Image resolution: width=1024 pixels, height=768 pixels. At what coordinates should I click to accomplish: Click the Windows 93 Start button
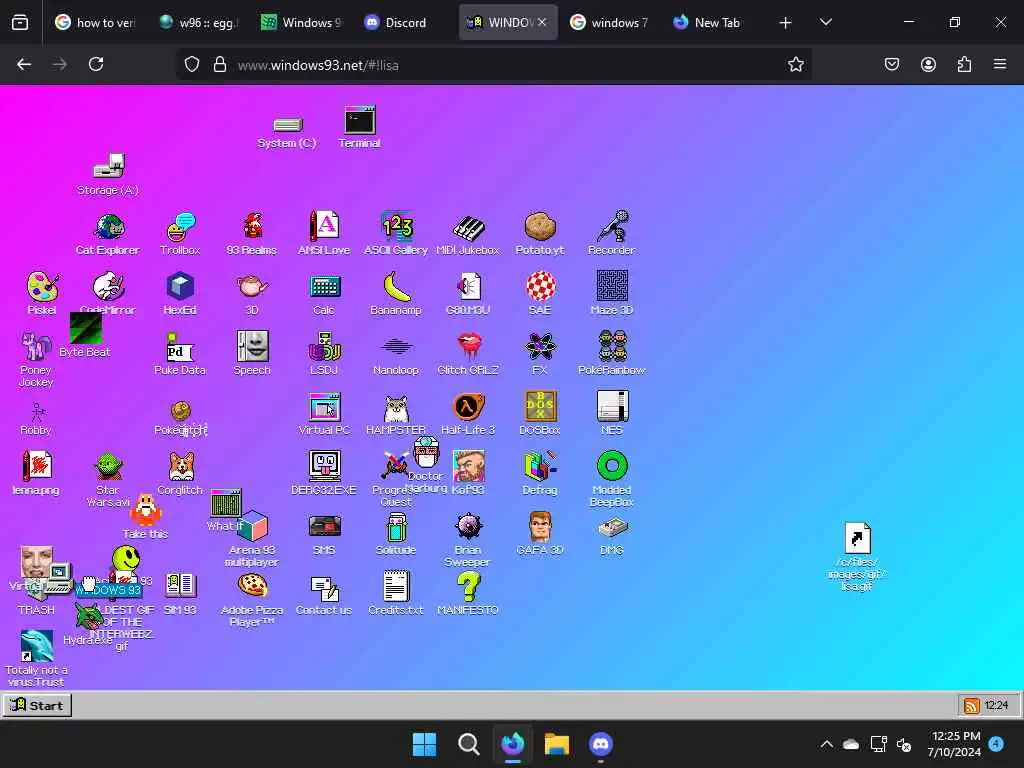[37, 705]
